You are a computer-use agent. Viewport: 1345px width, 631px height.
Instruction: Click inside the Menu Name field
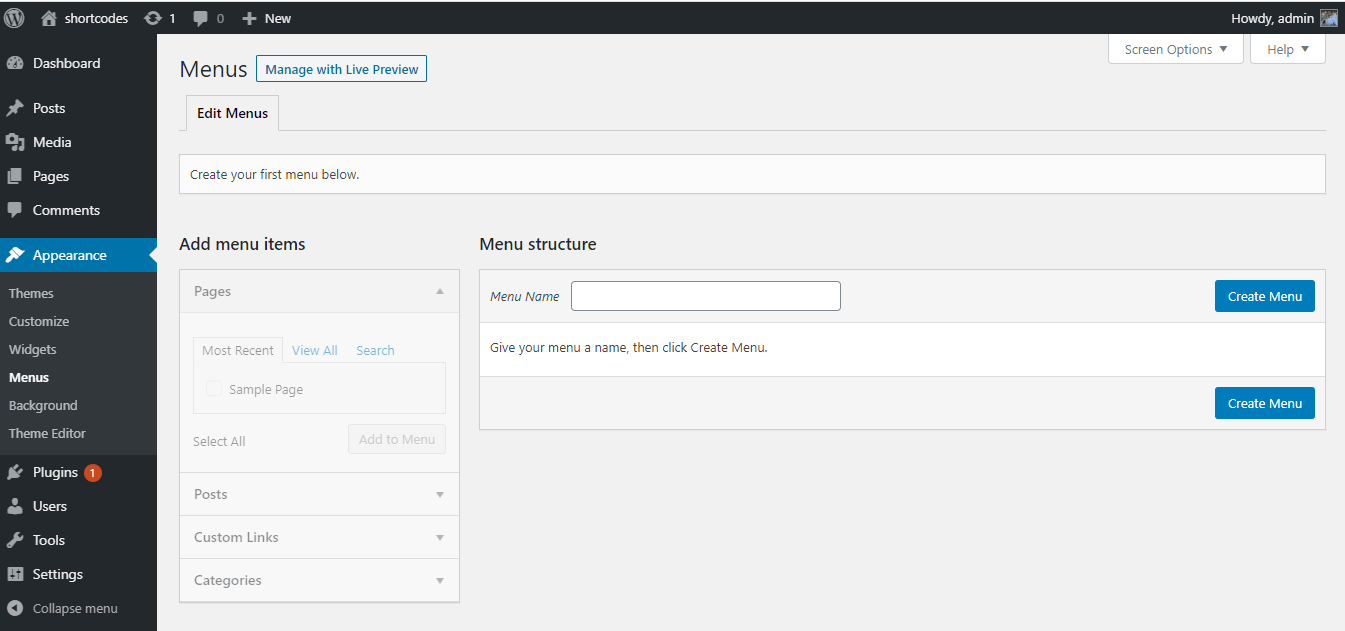click(705, 296)
